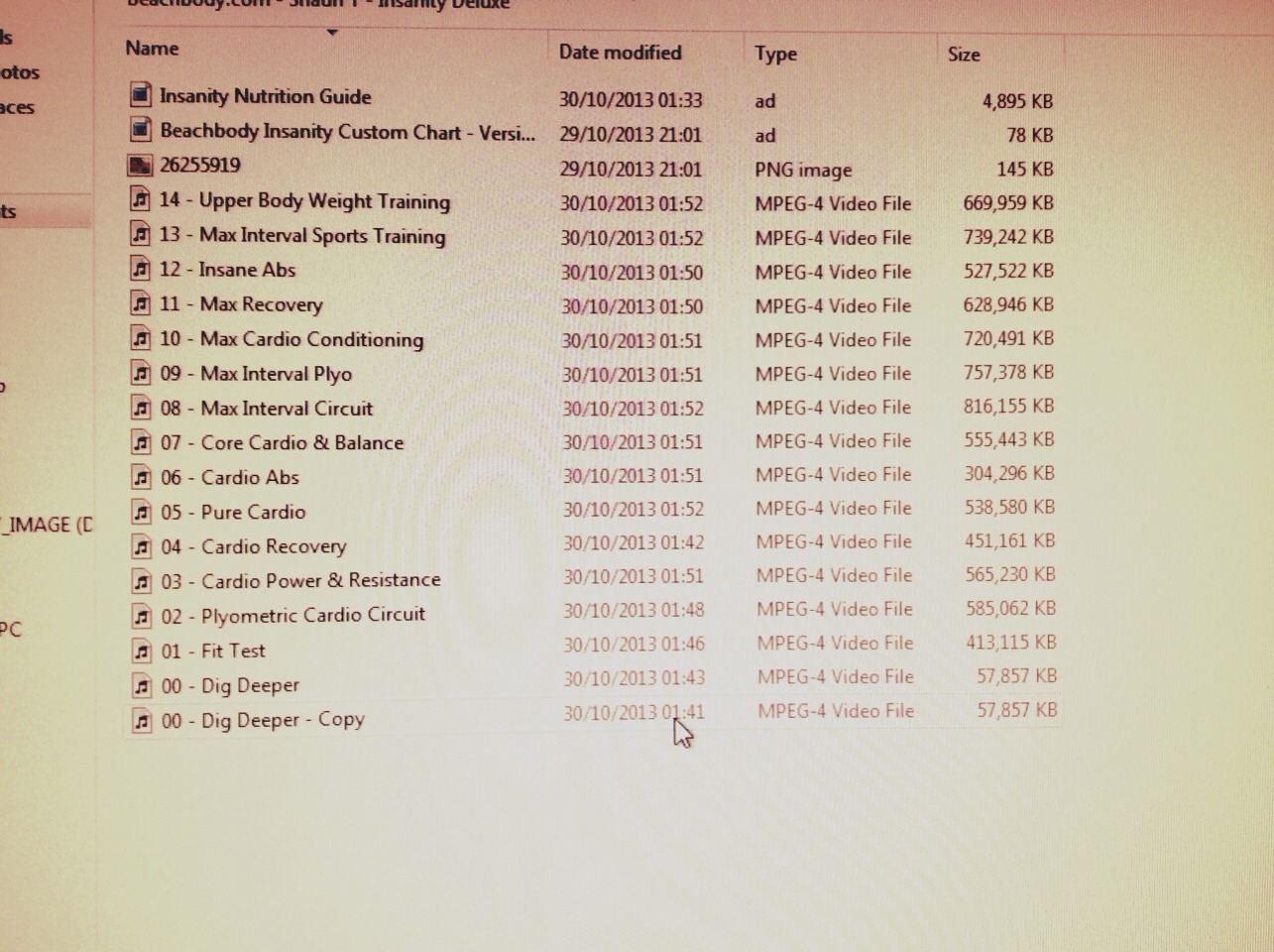
Task: Click the 739,242 KB size value
Action: click(x=1008, y=236)
